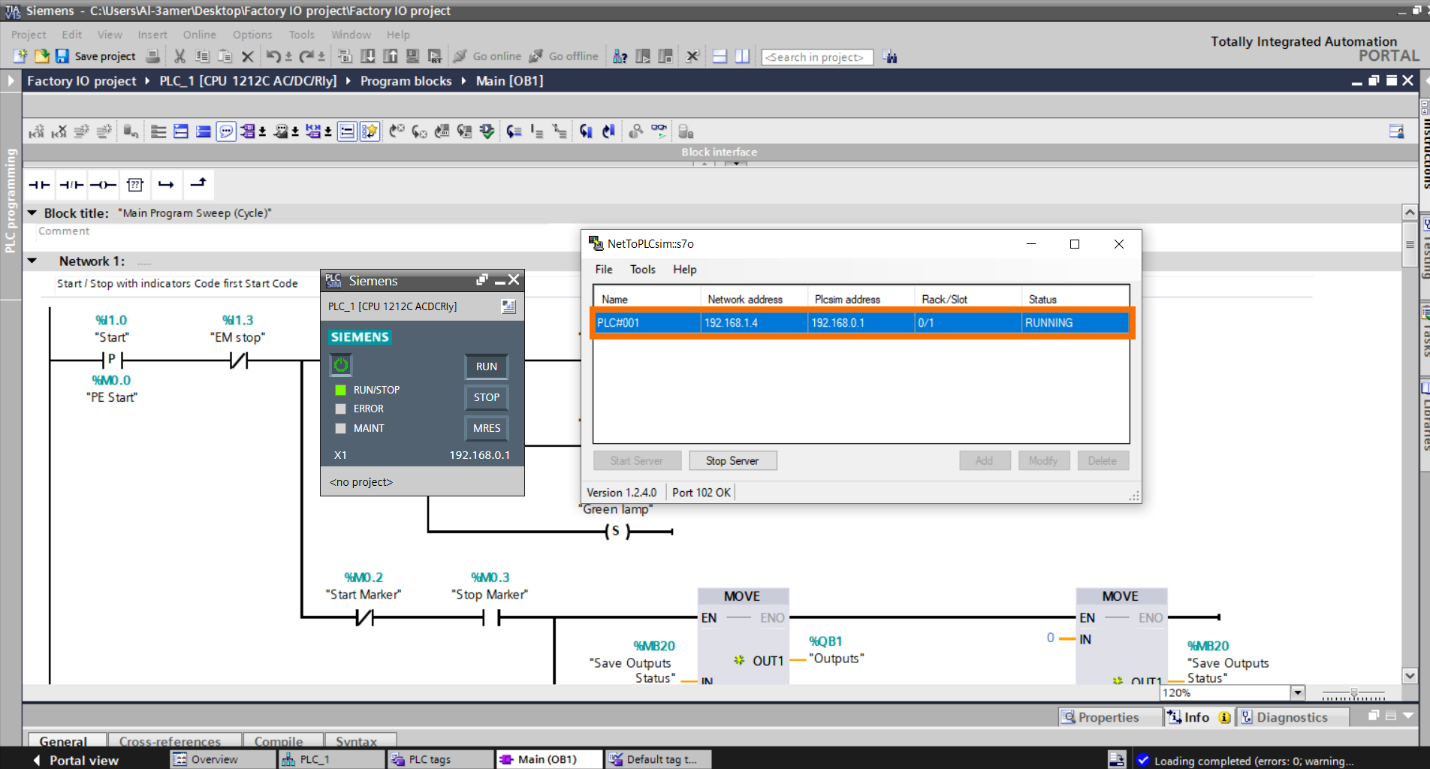The width and height of the screenshot is (1430, 769).
Task: Cut selection with the scissors icon
Action: pos(179,57)
